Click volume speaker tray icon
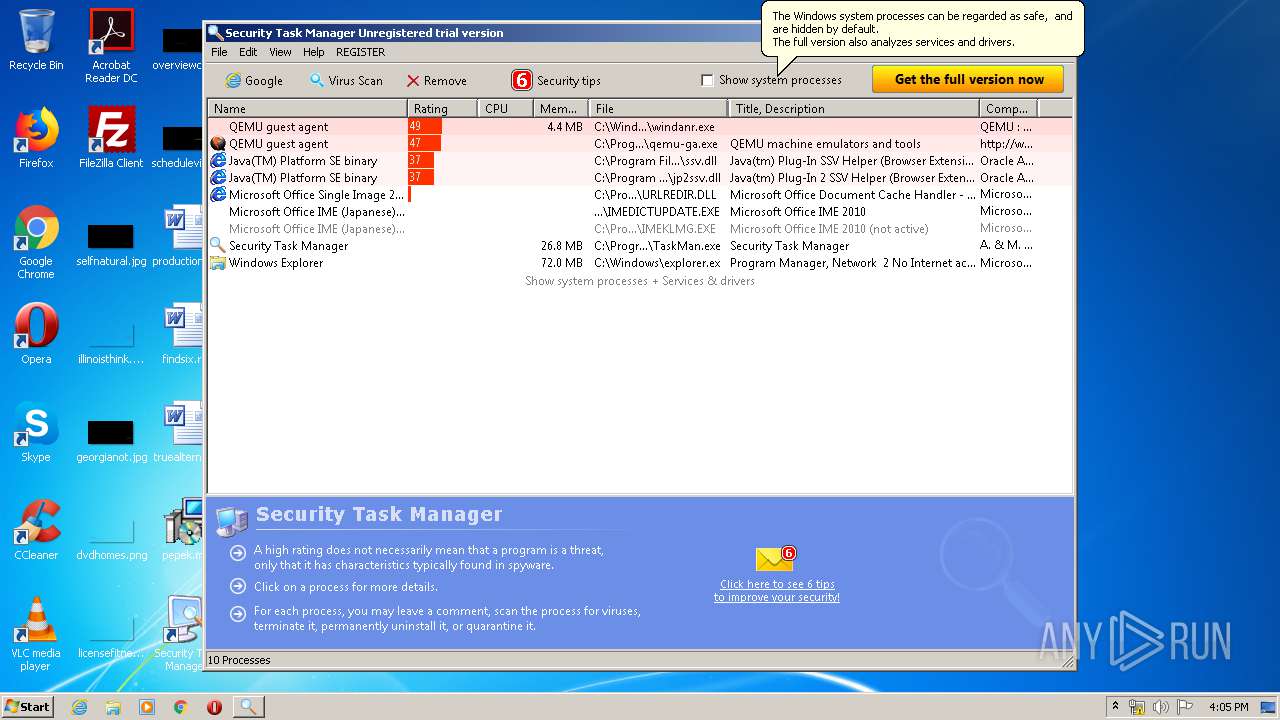Viewport: 1280px width, 720px height. point(1160,707)
